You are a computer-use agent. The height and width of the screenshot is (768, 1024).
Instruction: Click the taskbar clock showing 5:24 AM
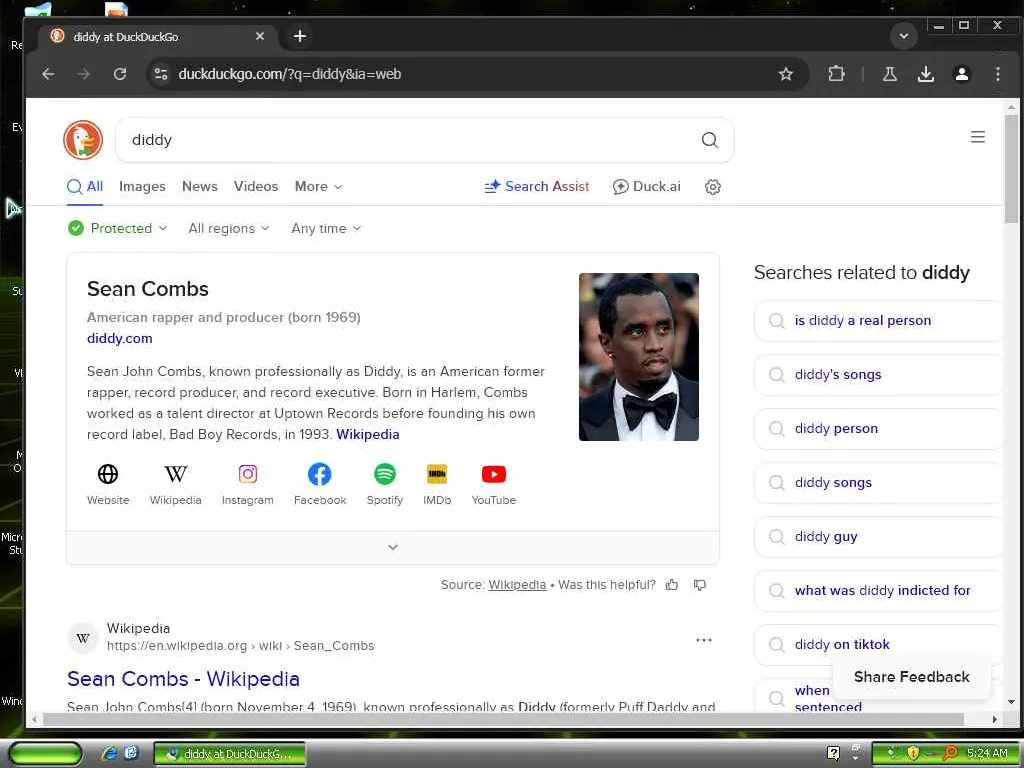[986, 753]
